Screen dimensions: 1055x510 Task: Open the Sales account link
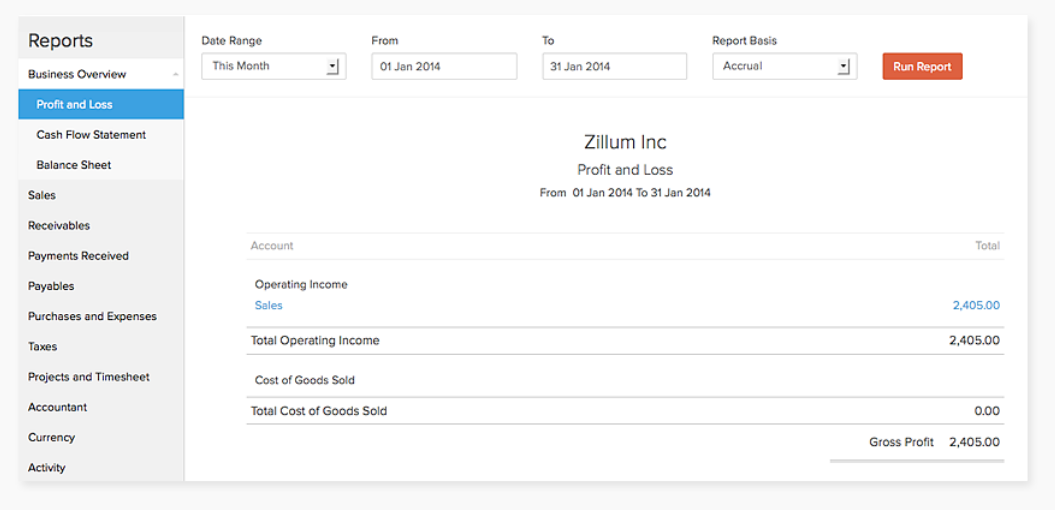pos(269,306)
